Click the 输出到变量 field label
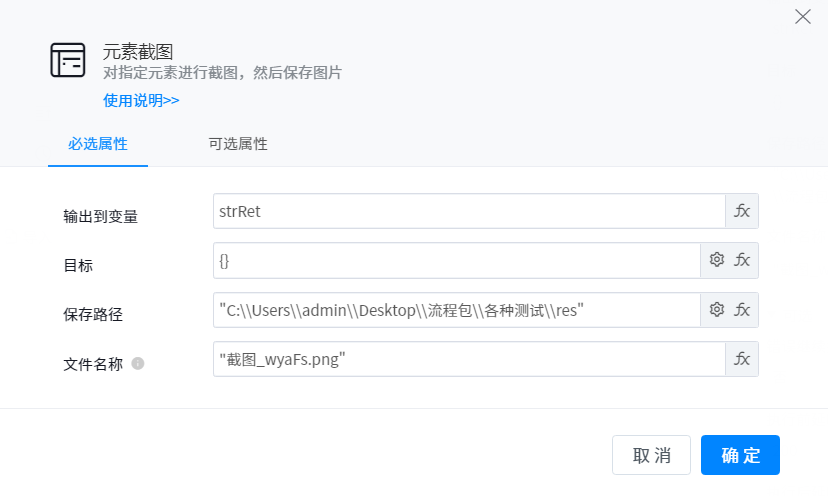Screen dimensions: 828x496 click(100, 216)
